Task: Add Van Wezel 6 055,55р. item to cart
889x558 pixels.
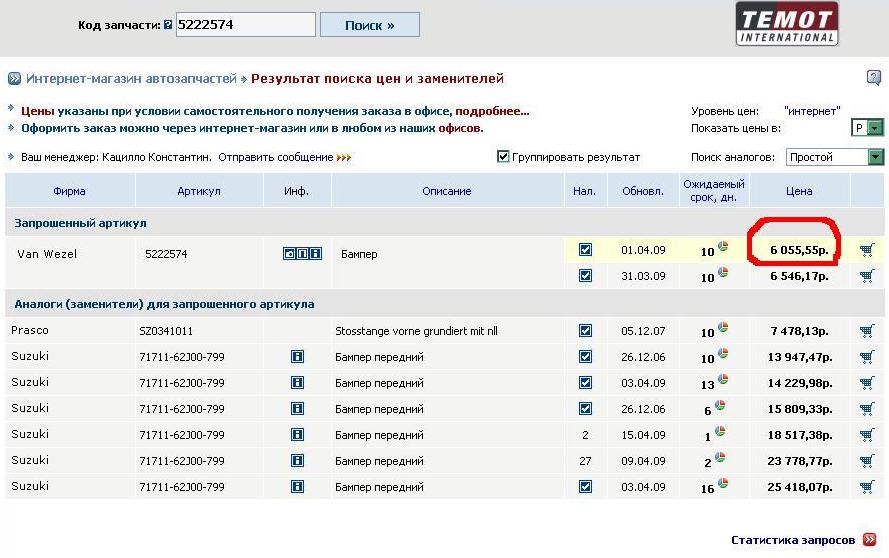Action: click(x=867, y=250)
